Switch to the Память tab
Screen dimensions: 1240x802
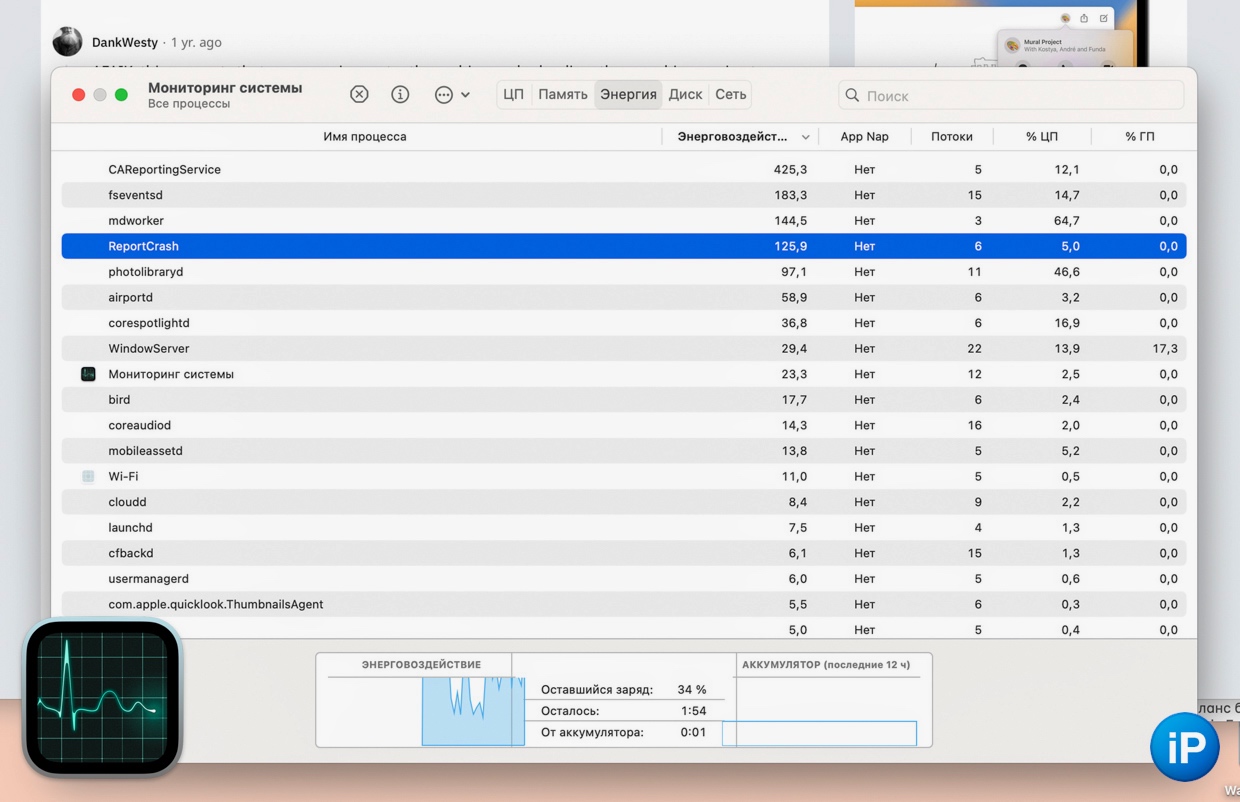click(562, 95)
